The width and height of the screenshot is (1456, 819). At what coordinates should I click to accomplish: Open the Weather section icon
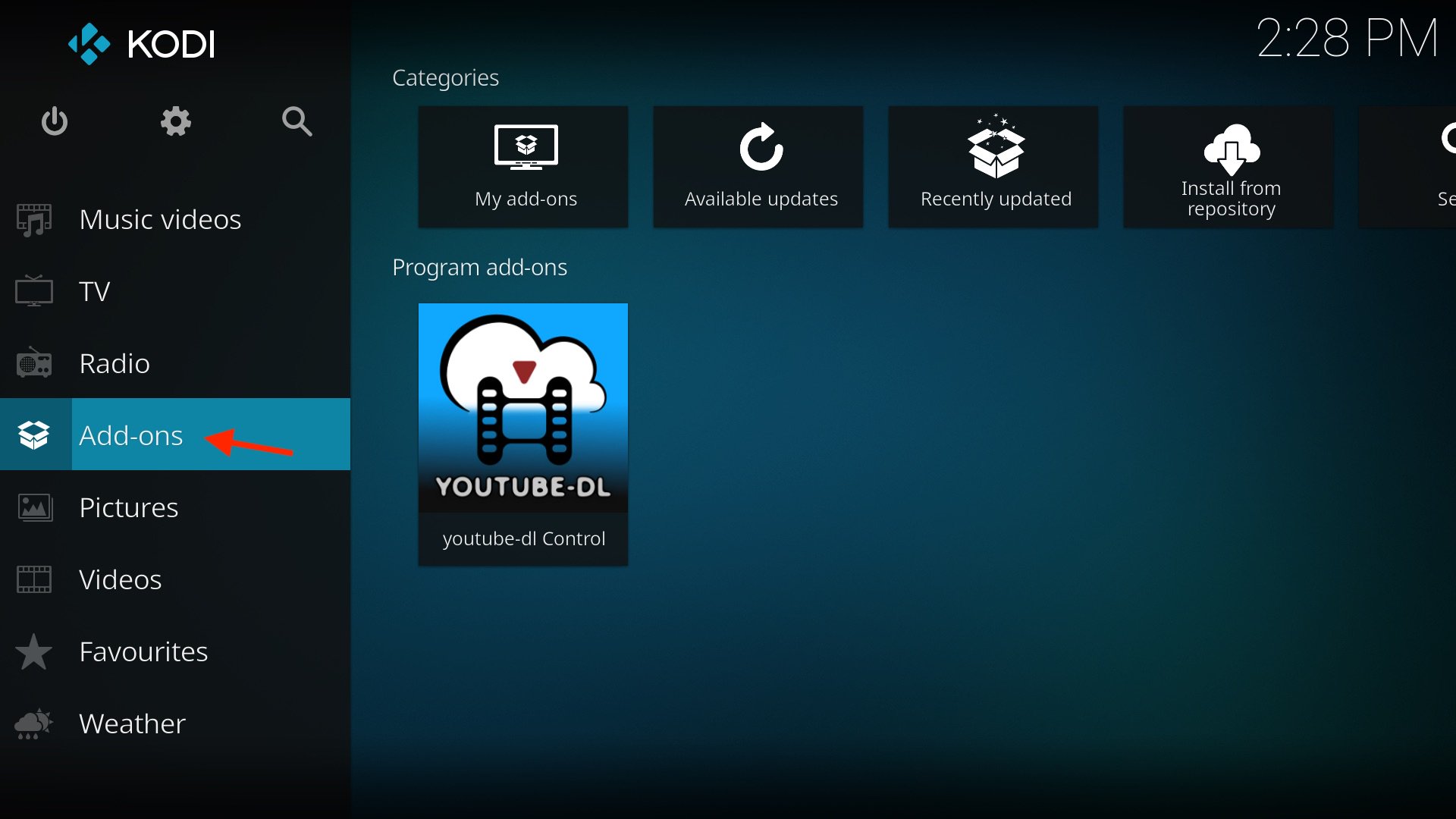point(34,723)
